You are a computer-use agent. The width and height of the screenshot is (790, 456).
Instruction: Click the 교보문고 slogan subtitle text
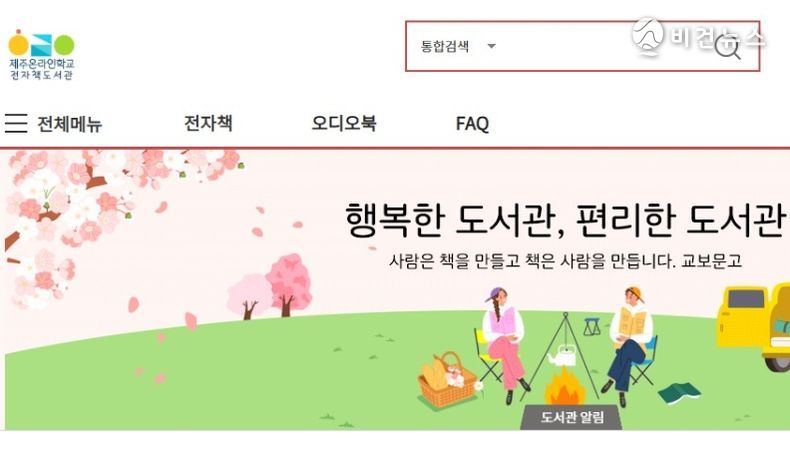click(565, 261)
